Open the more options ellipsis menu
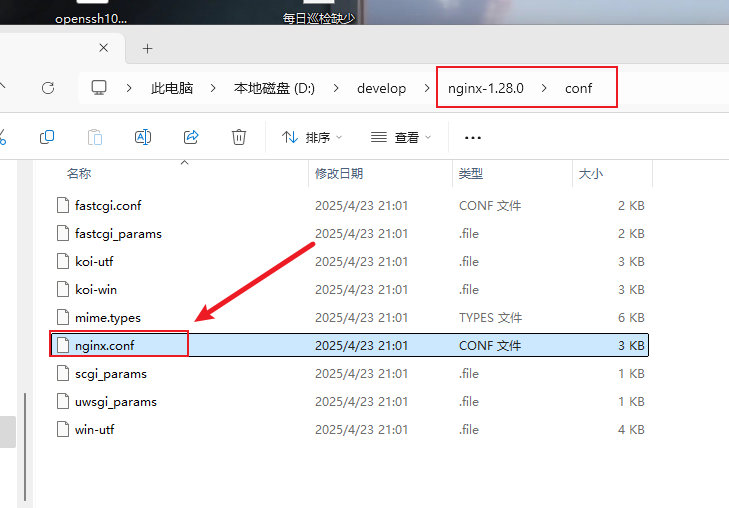This screenshot has width=729, height=508. pyautogui.click(x=473, y=138)
